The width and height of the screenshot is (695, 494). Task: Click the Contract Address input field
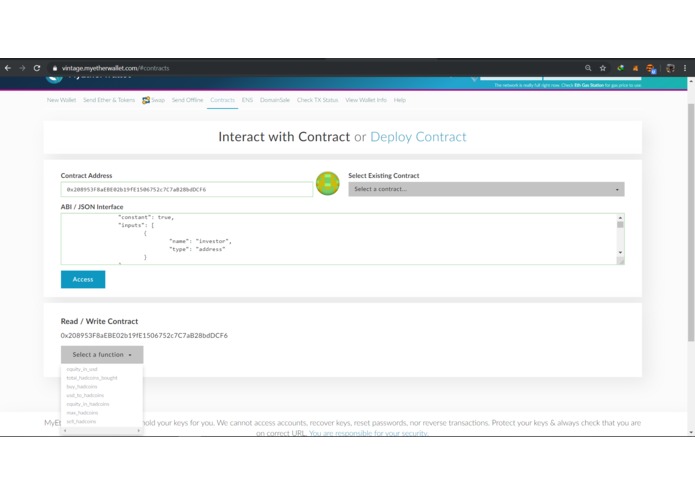coord(187,190)
